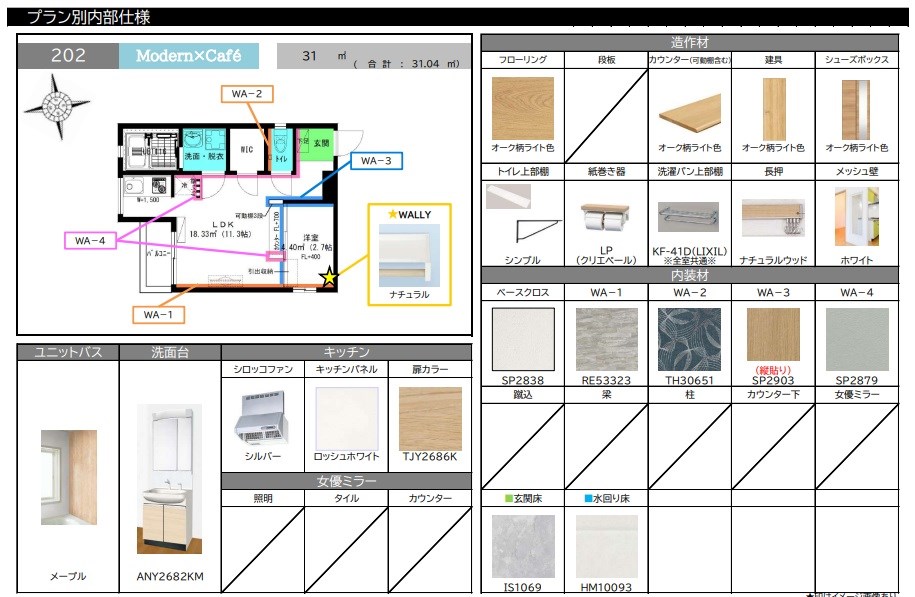Click the Modern×Café plan title

[x=188, y=56]
